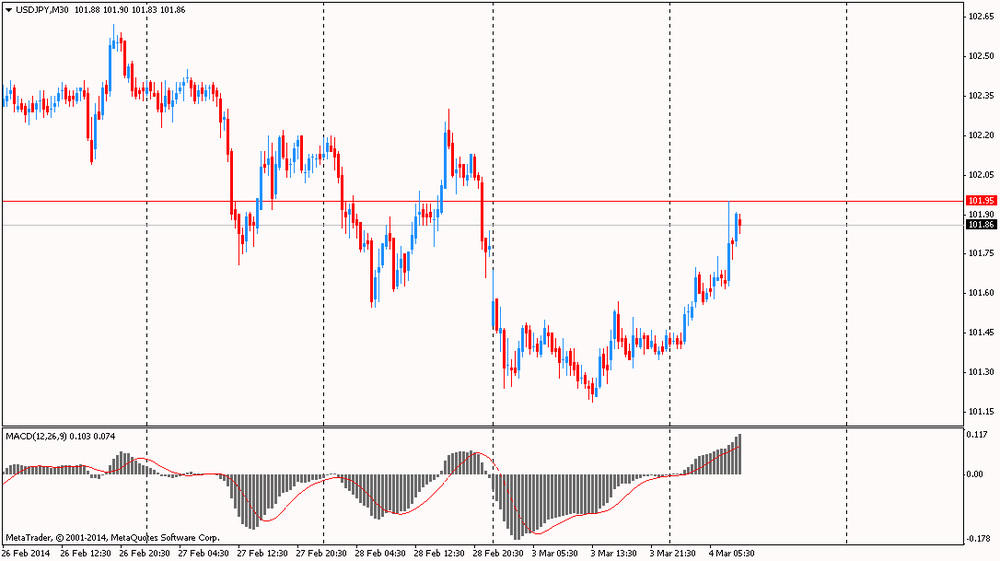1000x561 pixels.
Task: Click the 3 Mar 13:30 time label
Action: (615, 552)
